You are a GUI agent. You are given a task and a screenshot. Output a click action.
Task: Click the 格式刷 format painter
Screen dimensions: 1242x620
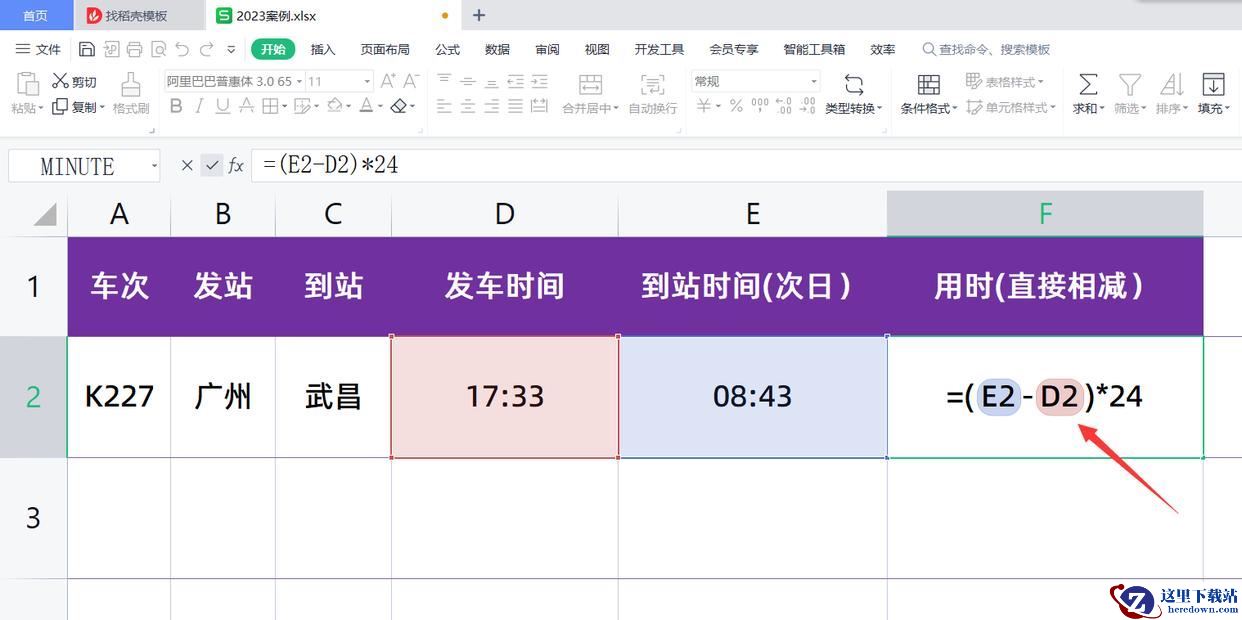pos(131,94)
